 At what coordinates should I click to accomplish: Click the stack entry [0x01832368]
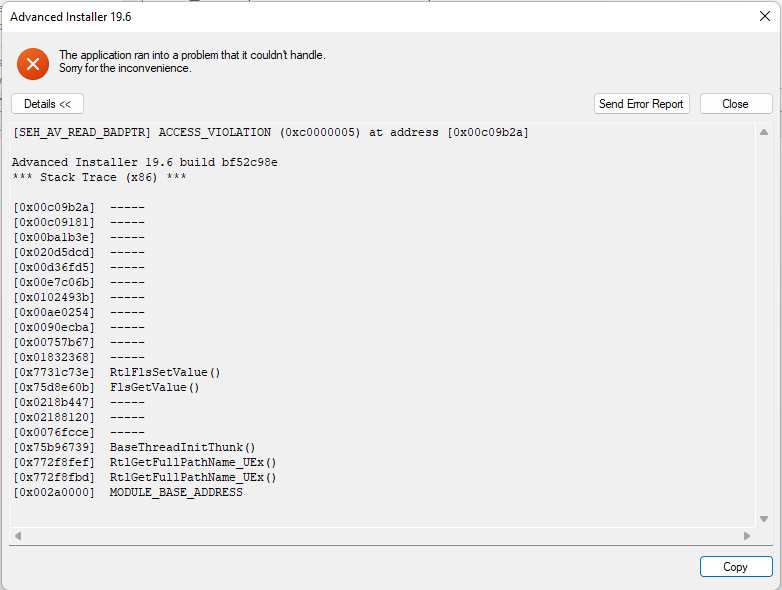(78, 357)
